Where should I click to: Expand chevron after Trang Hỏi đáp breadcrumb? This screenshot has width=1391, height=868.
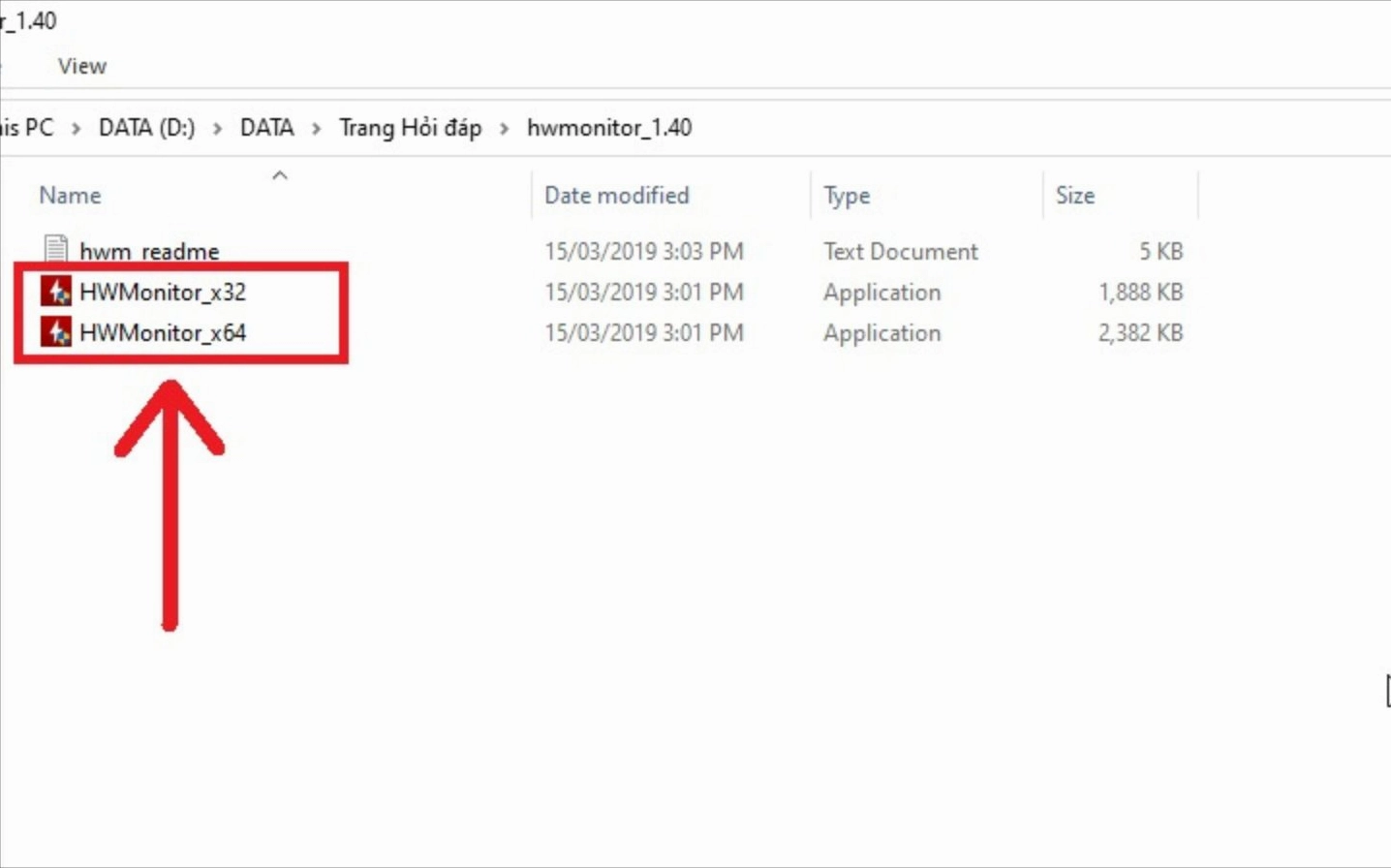point(505,128)
